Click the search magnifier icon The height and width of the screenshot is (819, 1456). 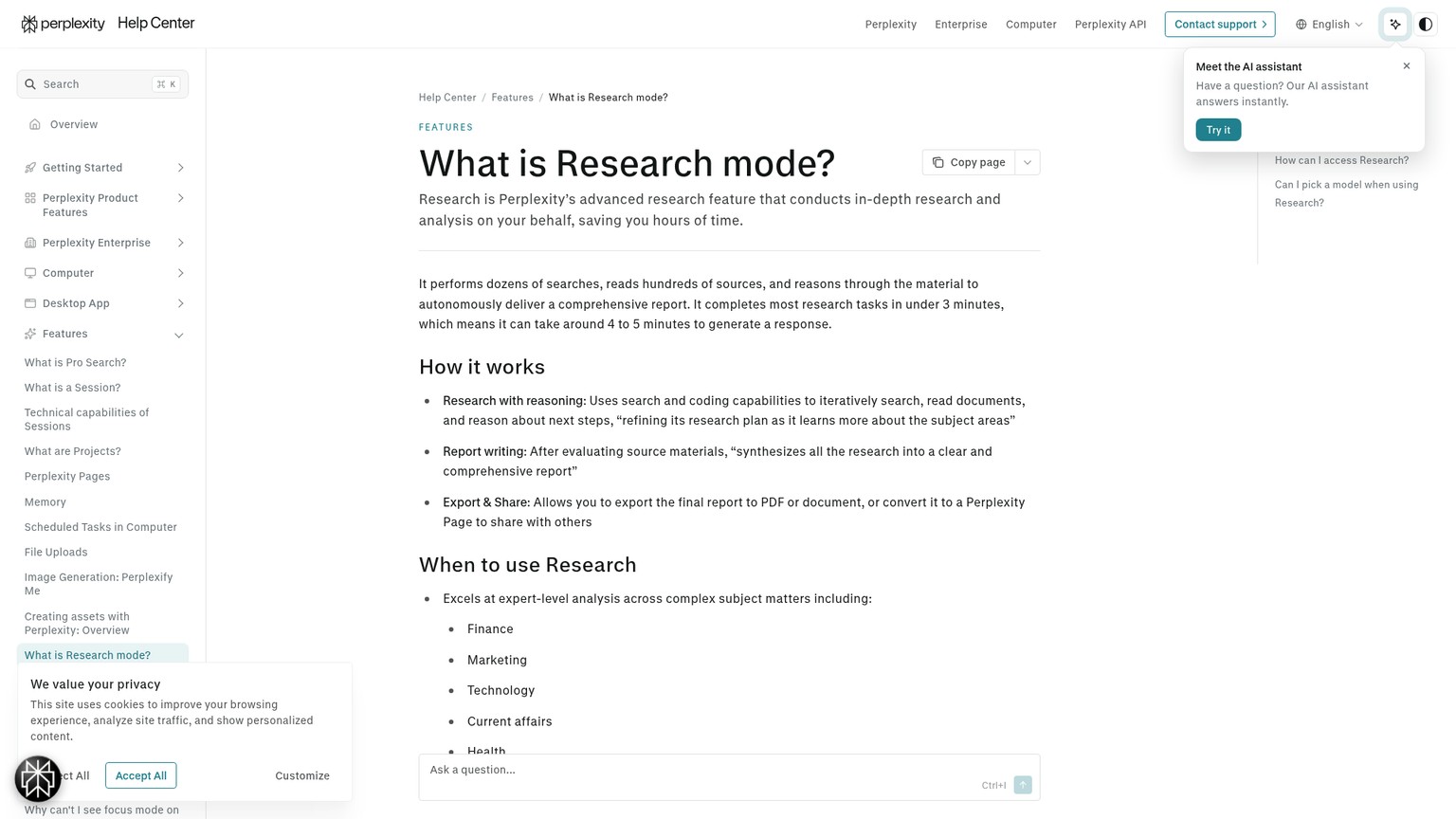(x=30, y=84)
